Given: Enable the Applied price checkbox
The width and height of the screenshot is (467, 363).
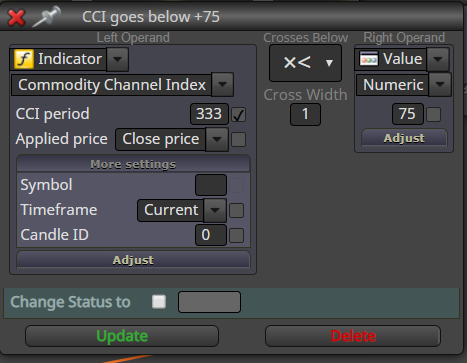Looking at the screenshot, I should tap(239, 139).
